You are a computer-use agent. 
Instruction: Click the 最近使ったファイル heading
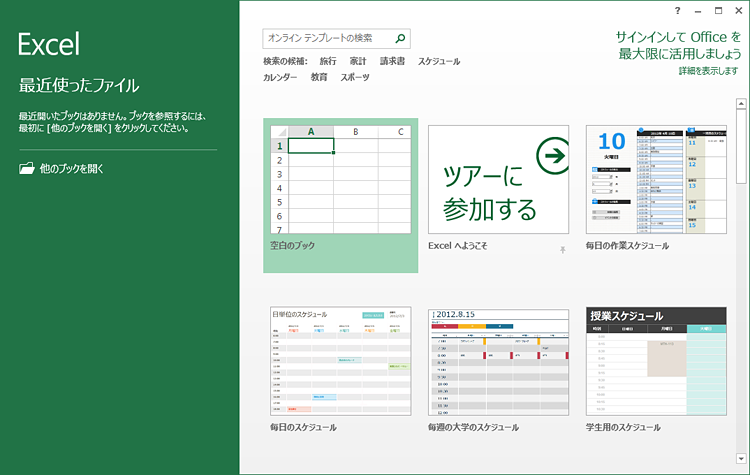coord(79,85)
